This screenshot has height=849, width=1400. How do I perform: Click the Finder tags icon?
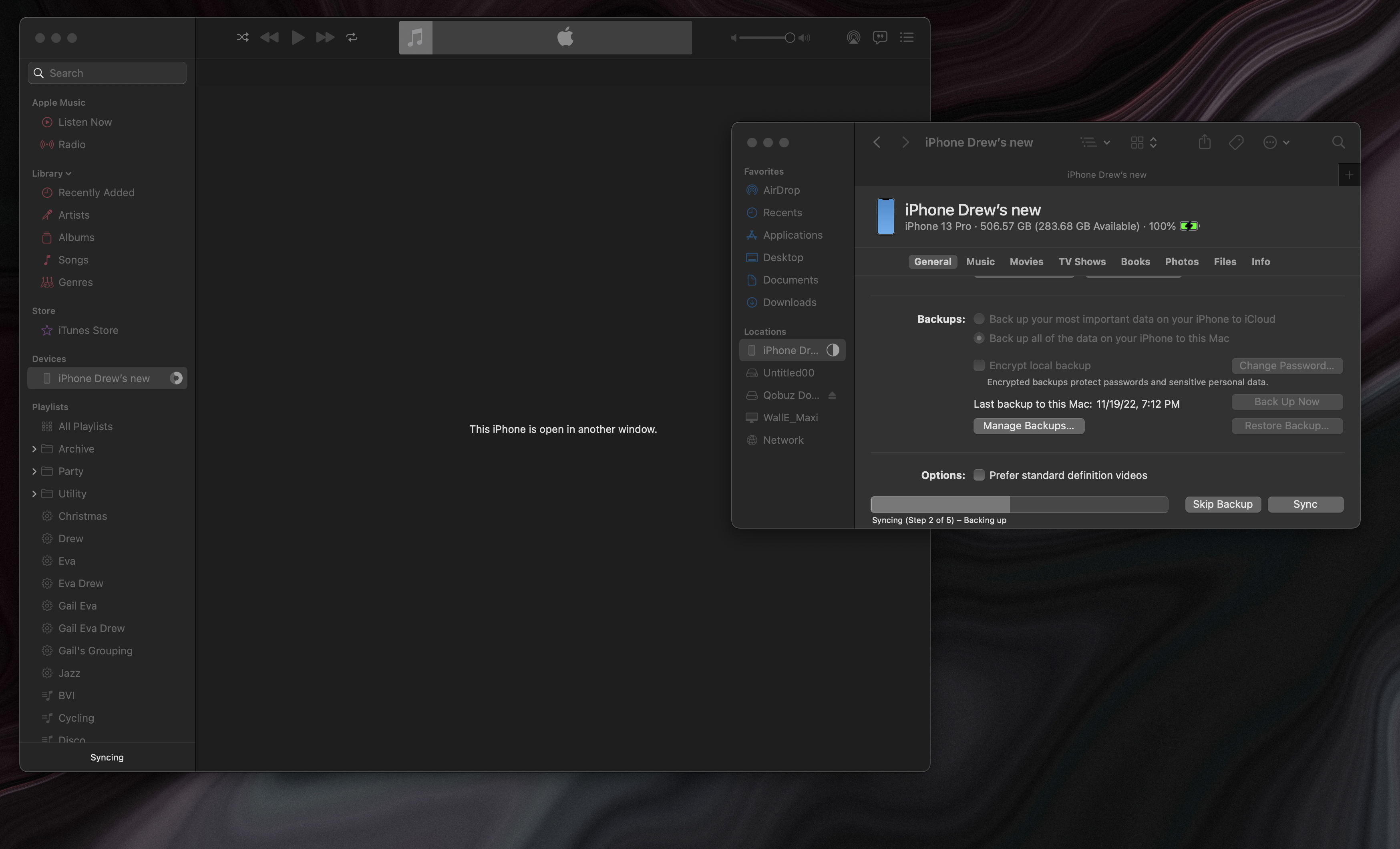click(x=1236, y=142)
